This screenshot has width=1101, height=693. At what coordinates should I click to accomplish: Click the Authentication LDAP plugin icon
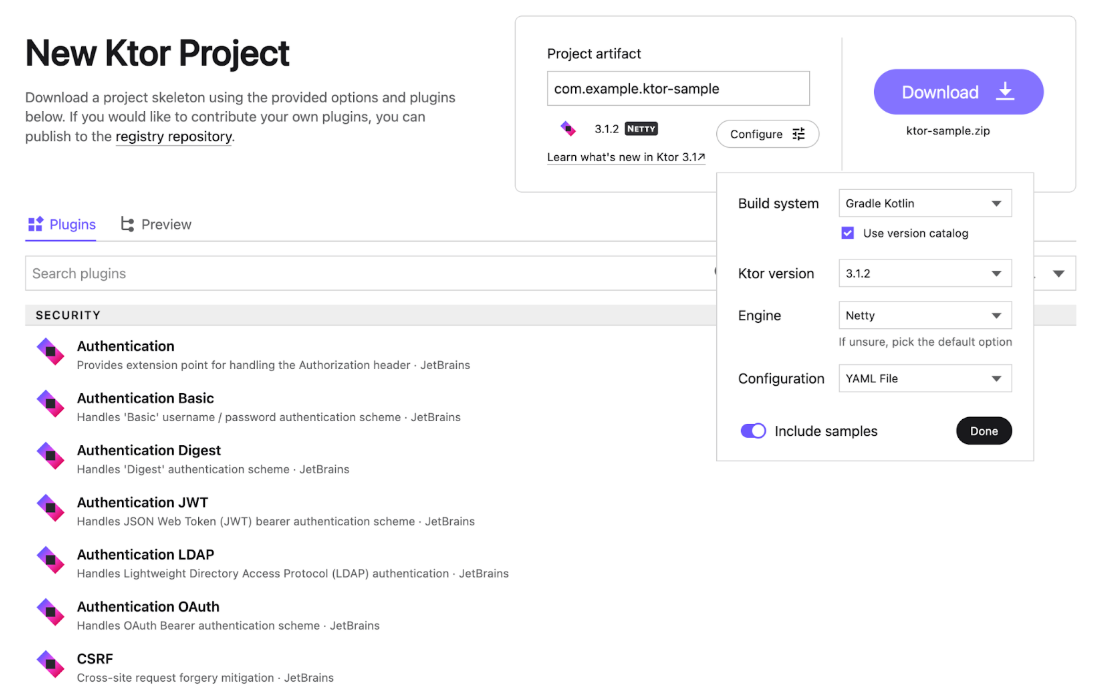click(x=50, y=560)
